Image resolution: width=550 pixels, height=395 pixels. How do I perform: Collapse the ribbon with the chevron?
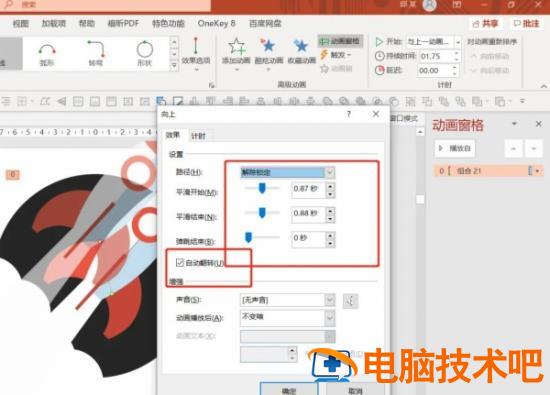(x=543, y=86)
